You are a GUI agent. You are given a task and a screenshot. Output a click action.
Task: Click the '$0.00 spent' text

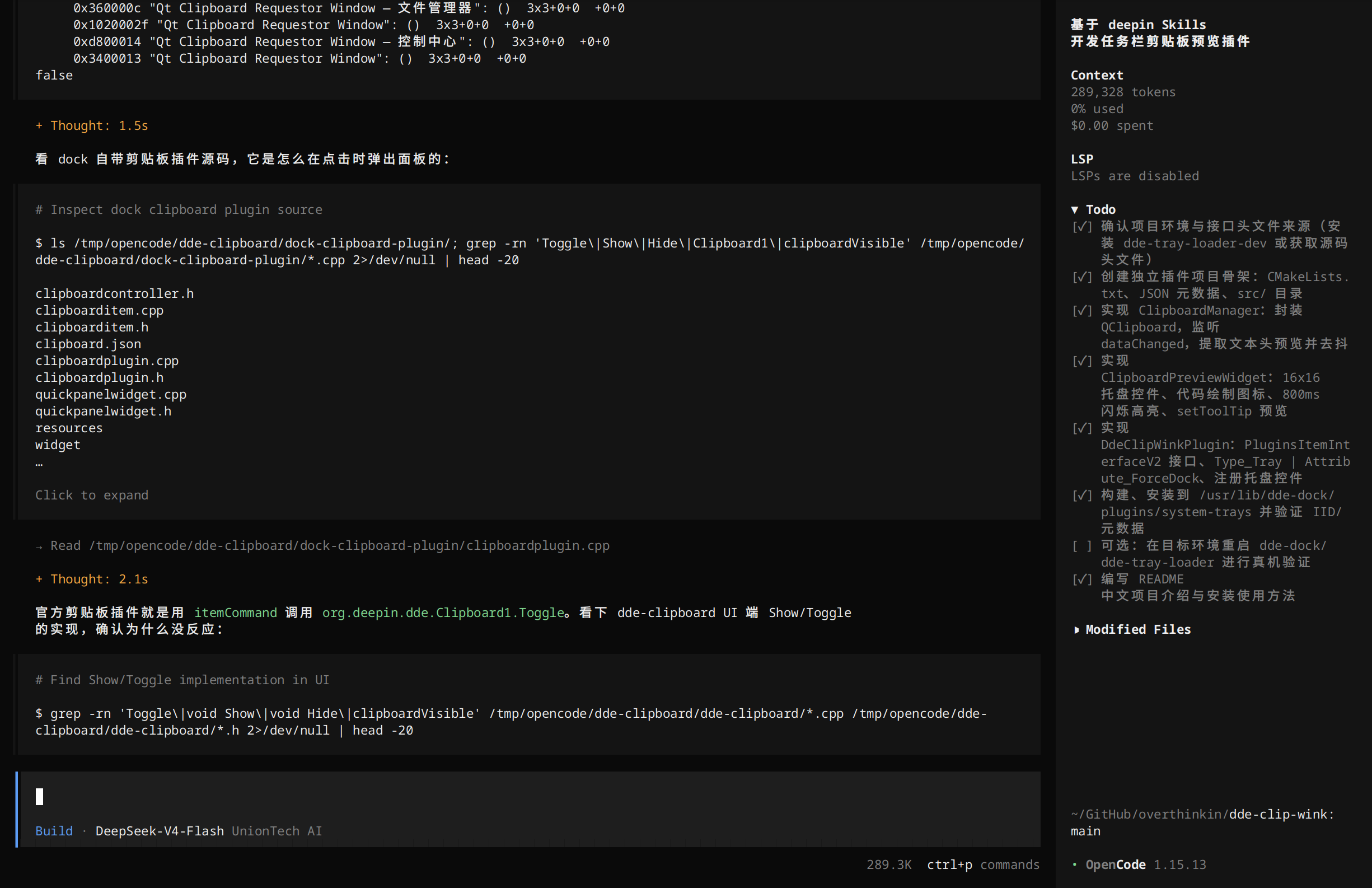[x=1112, y=126]
